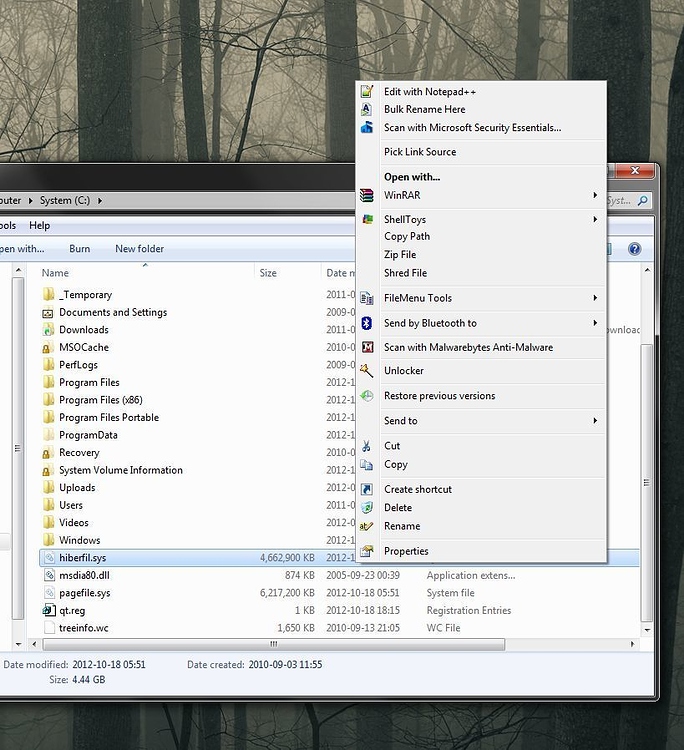Click the New folder toolbar button
The image size is (684, 750).
click(140, 249)
